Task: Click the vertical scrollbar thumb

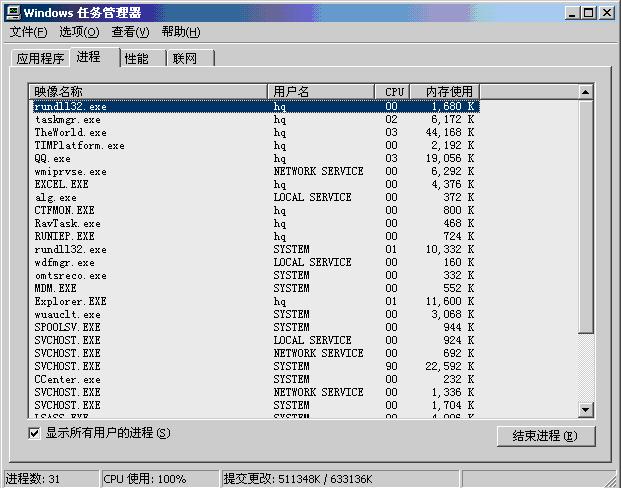Action: pos(585,217)
